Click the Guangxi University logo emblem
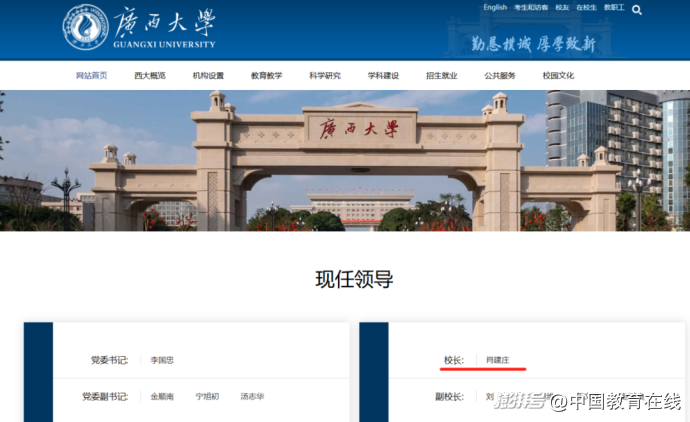The height and width of the screenshot is (422, 690). [x=86, y=29]
